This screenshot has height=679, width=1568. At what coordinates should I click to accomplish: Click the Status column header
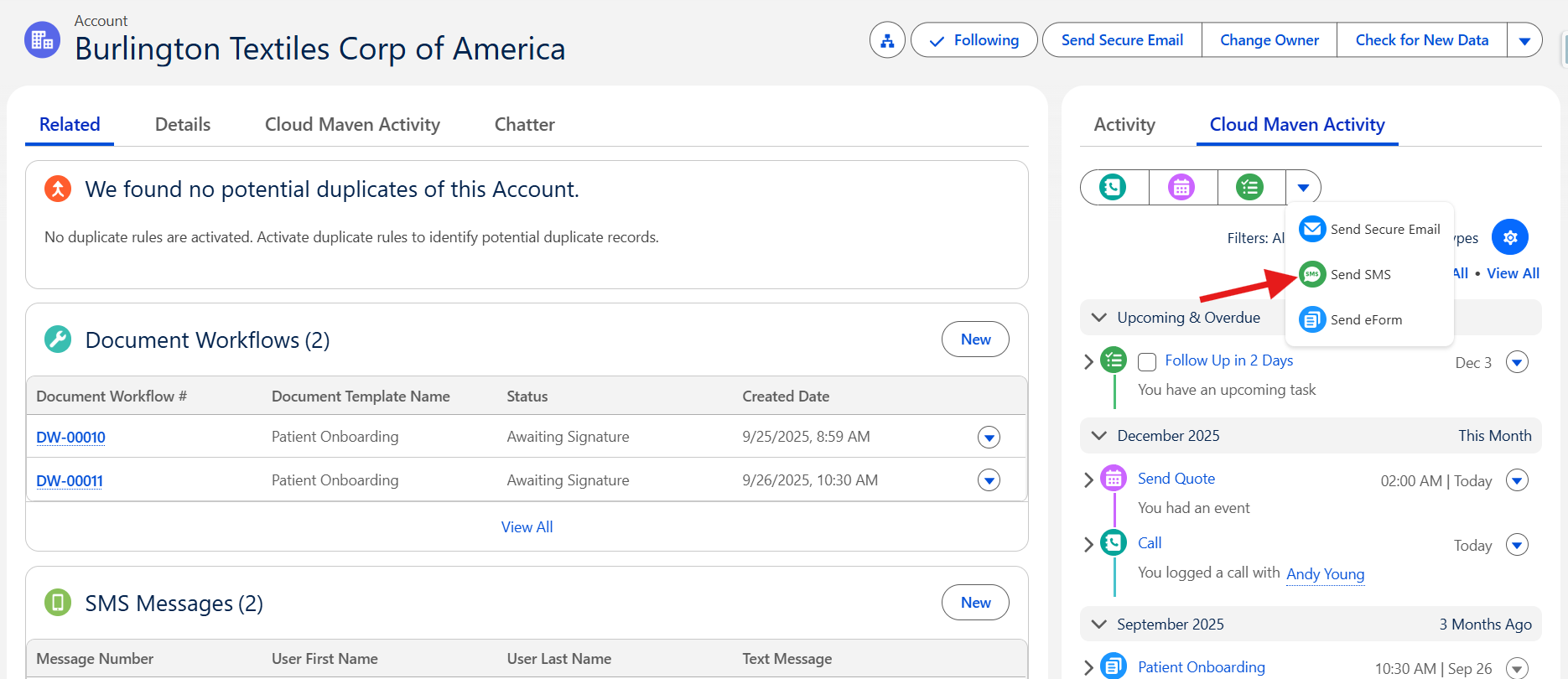pos(527,397)
